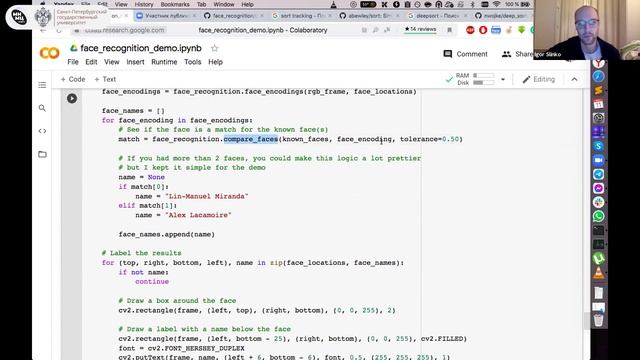
Task: Click the Wi-Fi icon in menu bar
Action: click(x=496, y=4)
